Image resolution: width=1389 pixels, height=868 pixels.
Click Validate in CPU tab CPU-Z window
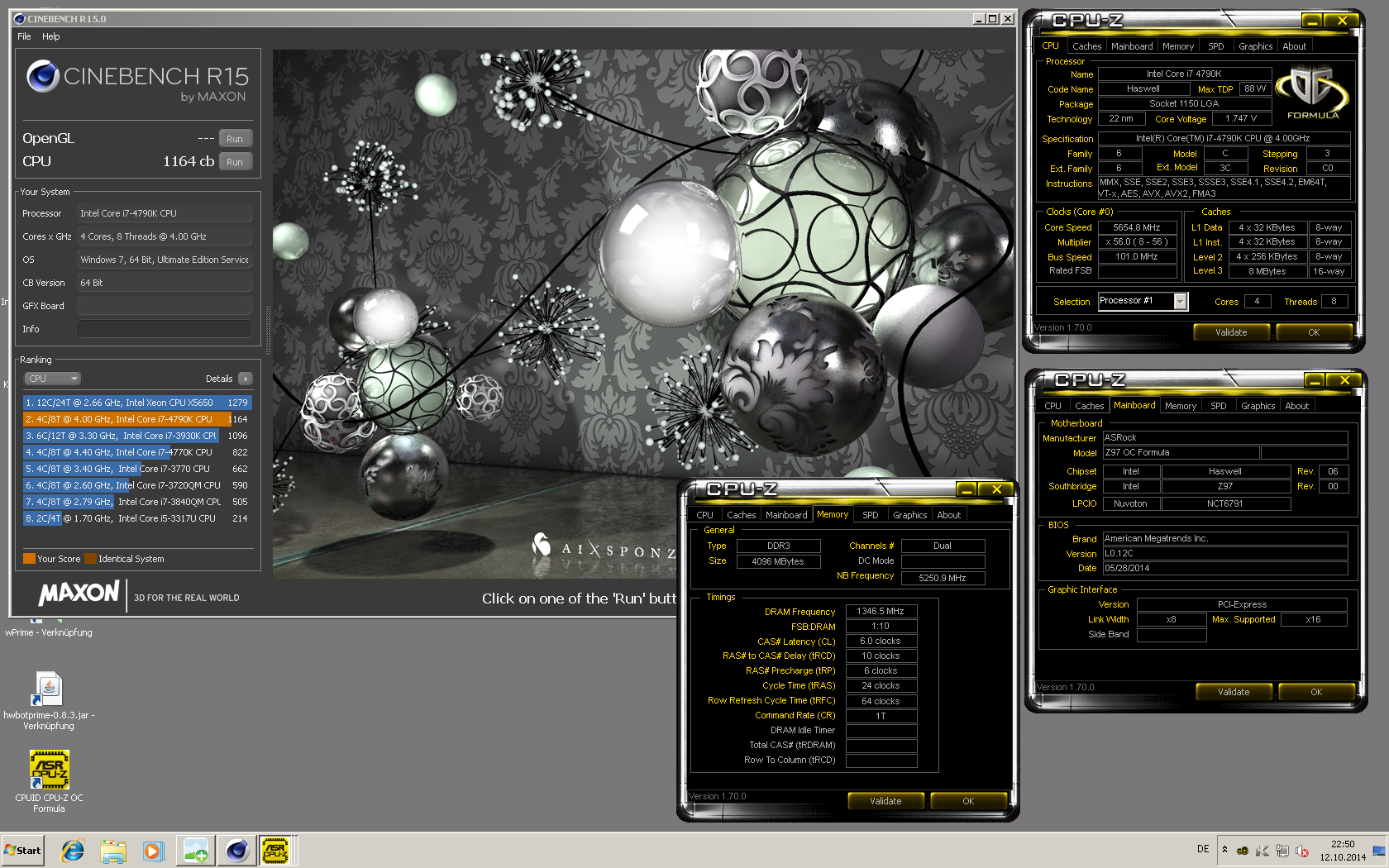[1231, 332]
